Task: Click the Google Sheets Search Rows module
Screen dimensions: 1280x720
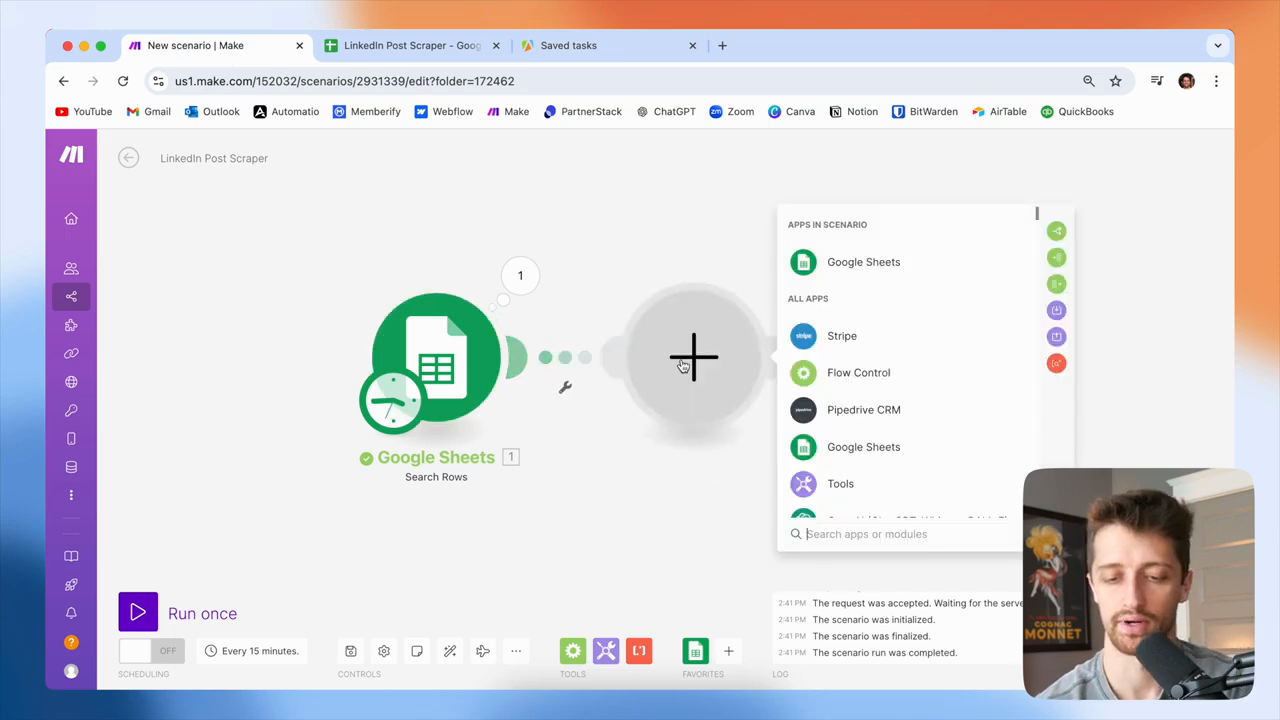Action: (436, 357)
